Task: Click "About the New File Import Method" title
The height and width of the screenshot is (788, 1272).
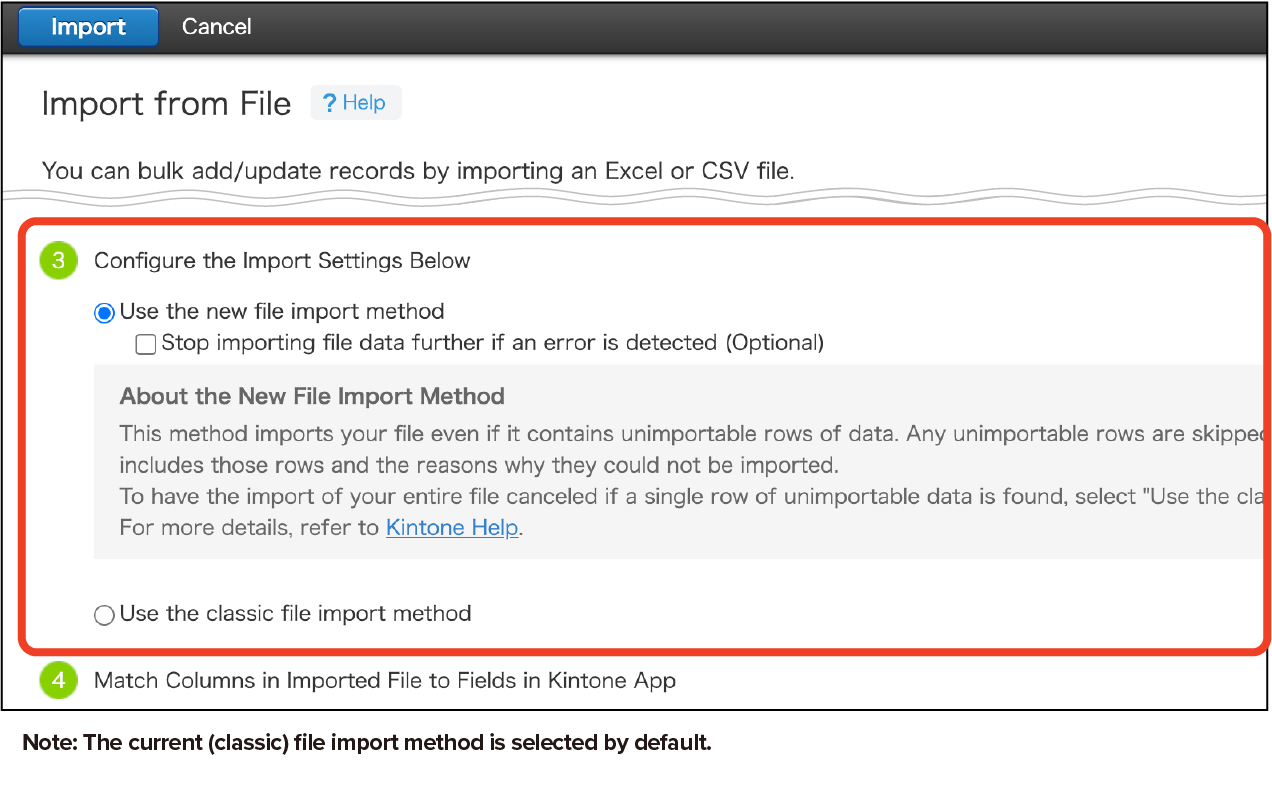Action: coord(312,397)
